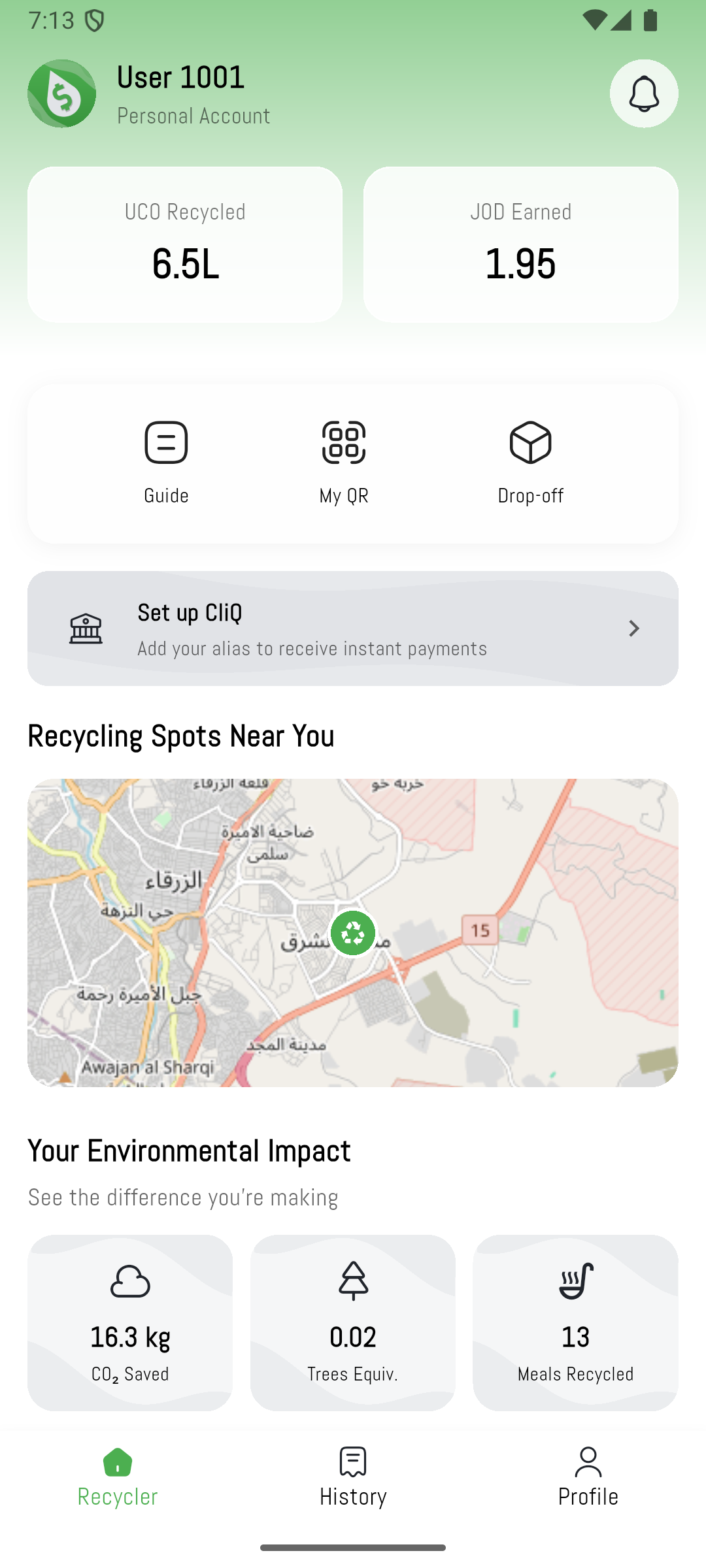Tap the Meals Recycled ladle icon
This screenshot has height=1568, width=706.
click(576, 1281)
